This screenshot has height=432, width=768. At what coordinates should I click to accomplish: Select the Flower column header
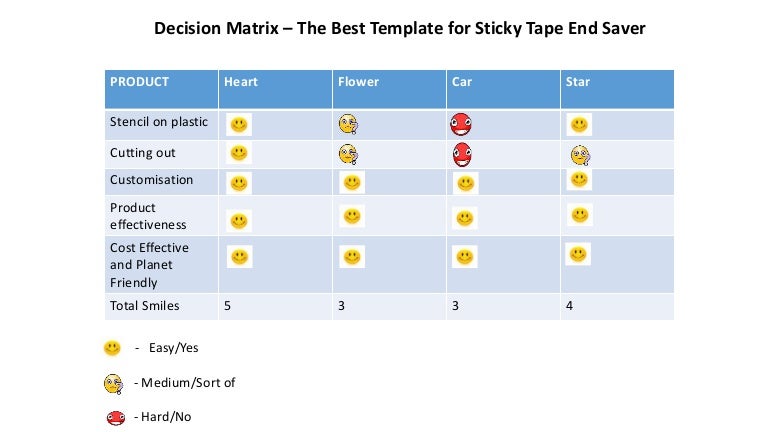(358, 82)
